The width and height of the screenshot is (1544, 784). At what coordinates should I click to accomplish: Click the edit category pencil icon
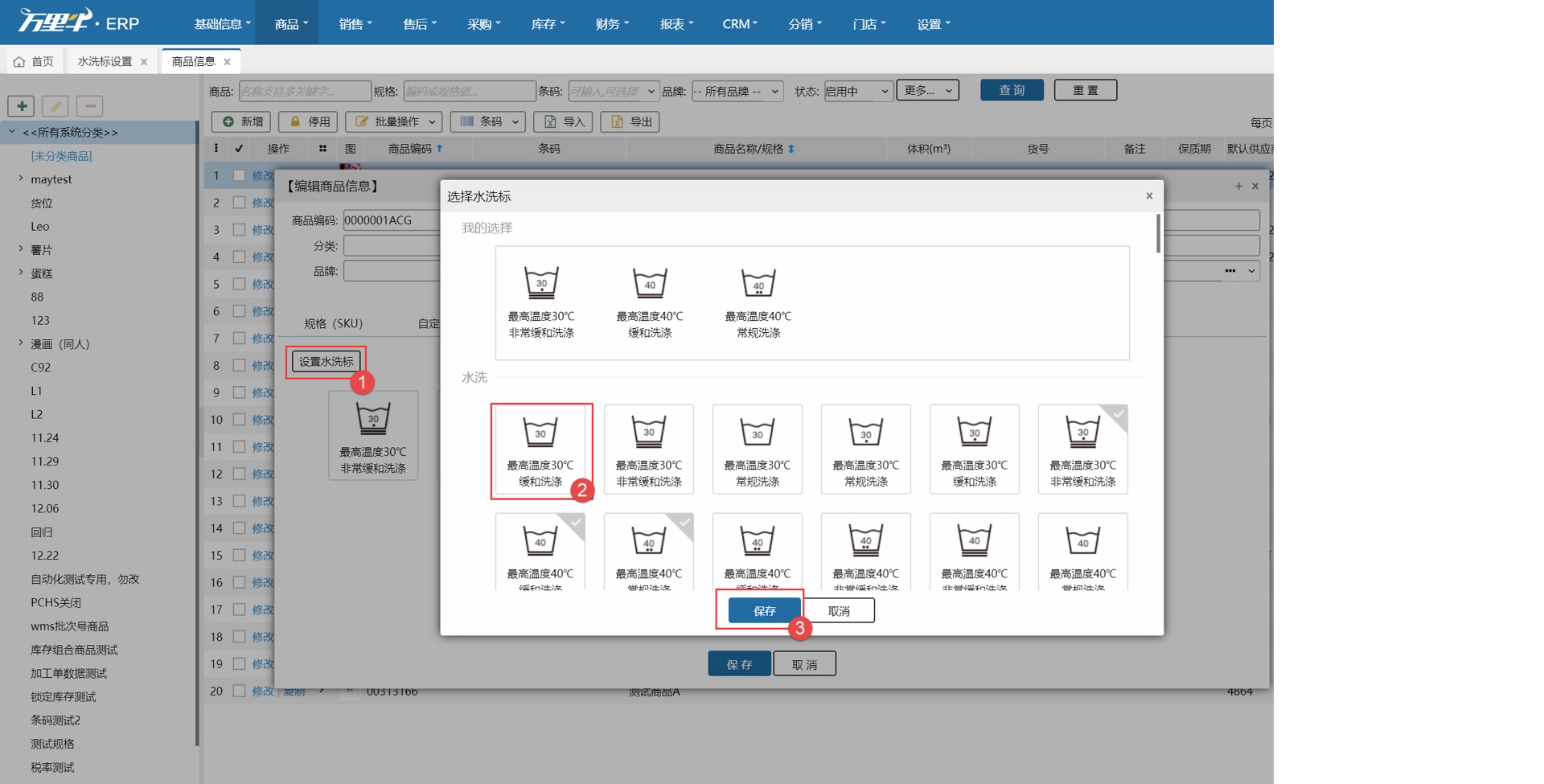tap(55, 105)
